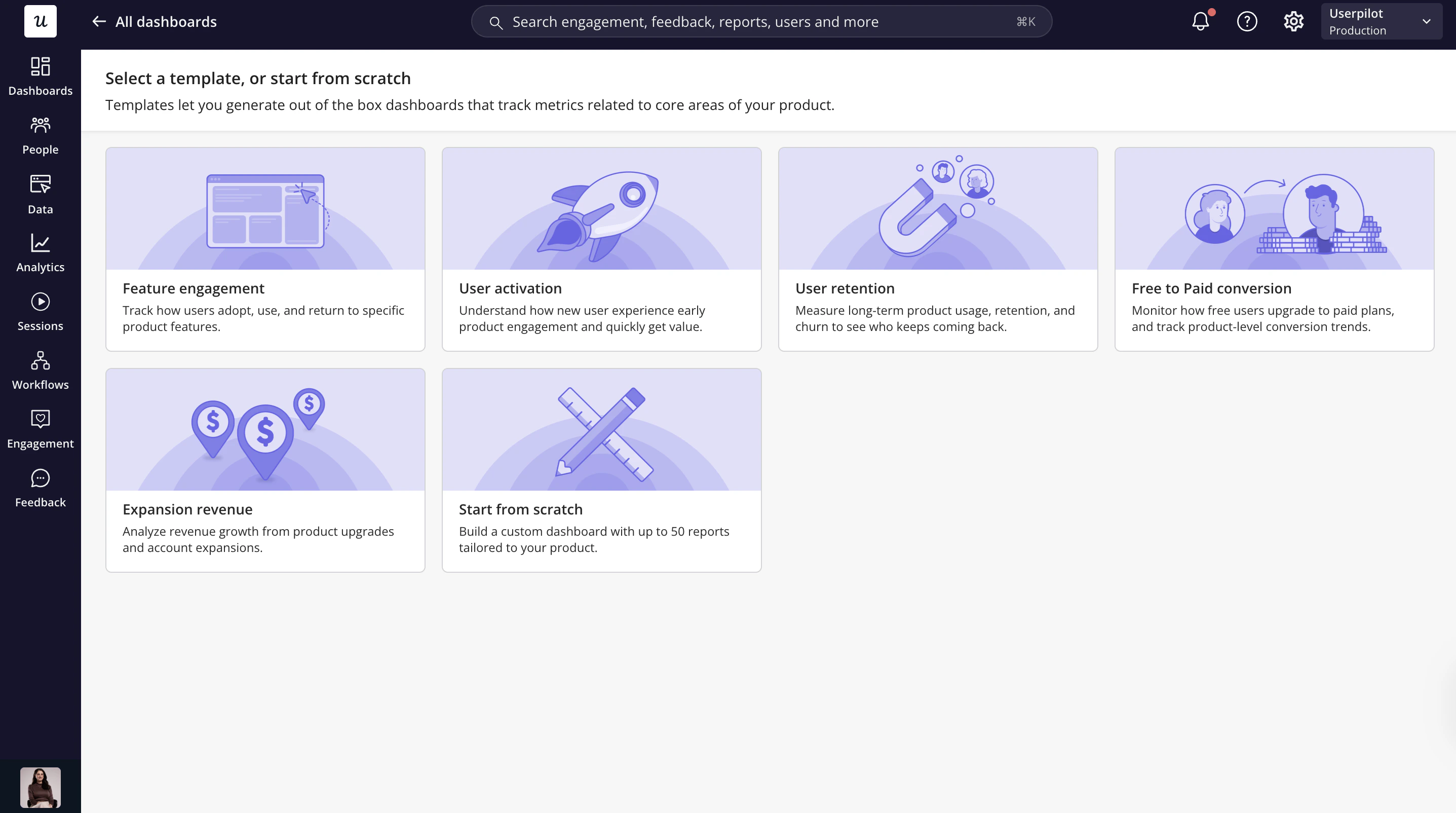Screen dimensions: 1456x813
Task: Choose the Free to Paid conversion title
Action: [1211, 288]
